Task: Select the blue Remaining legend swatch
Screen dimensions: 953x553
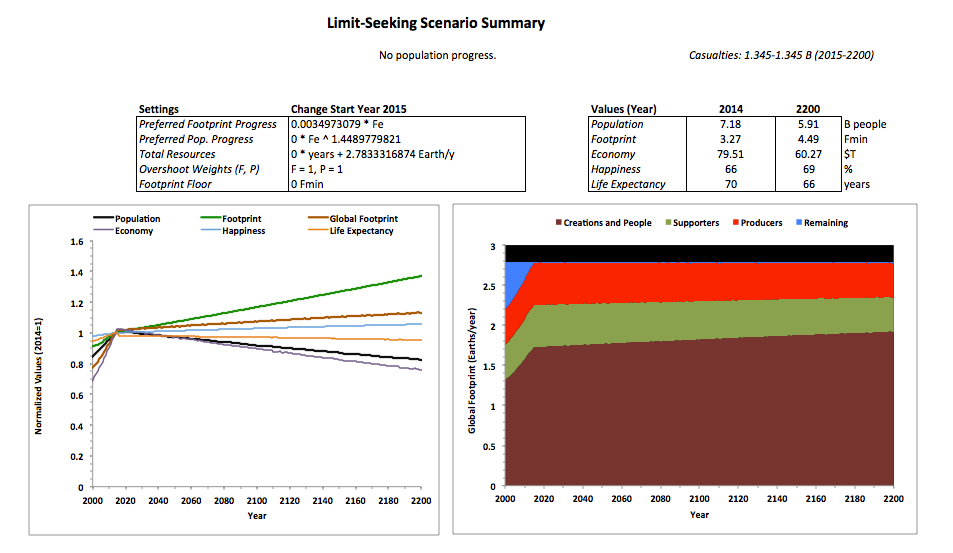Action: pyautogui.click(x=798, y=223)
